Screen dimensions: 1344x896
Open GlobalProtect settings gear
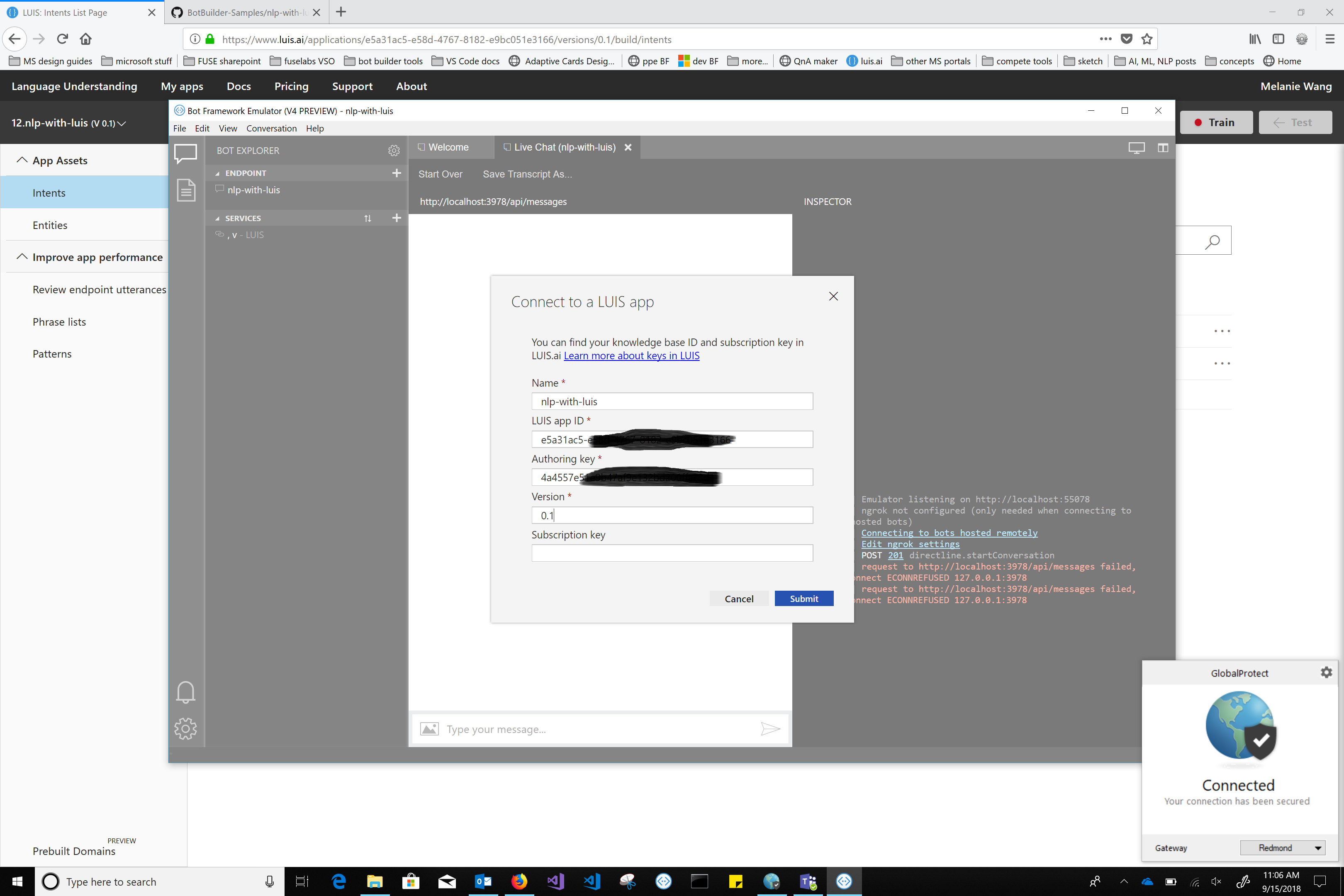tap(1326, 672)
